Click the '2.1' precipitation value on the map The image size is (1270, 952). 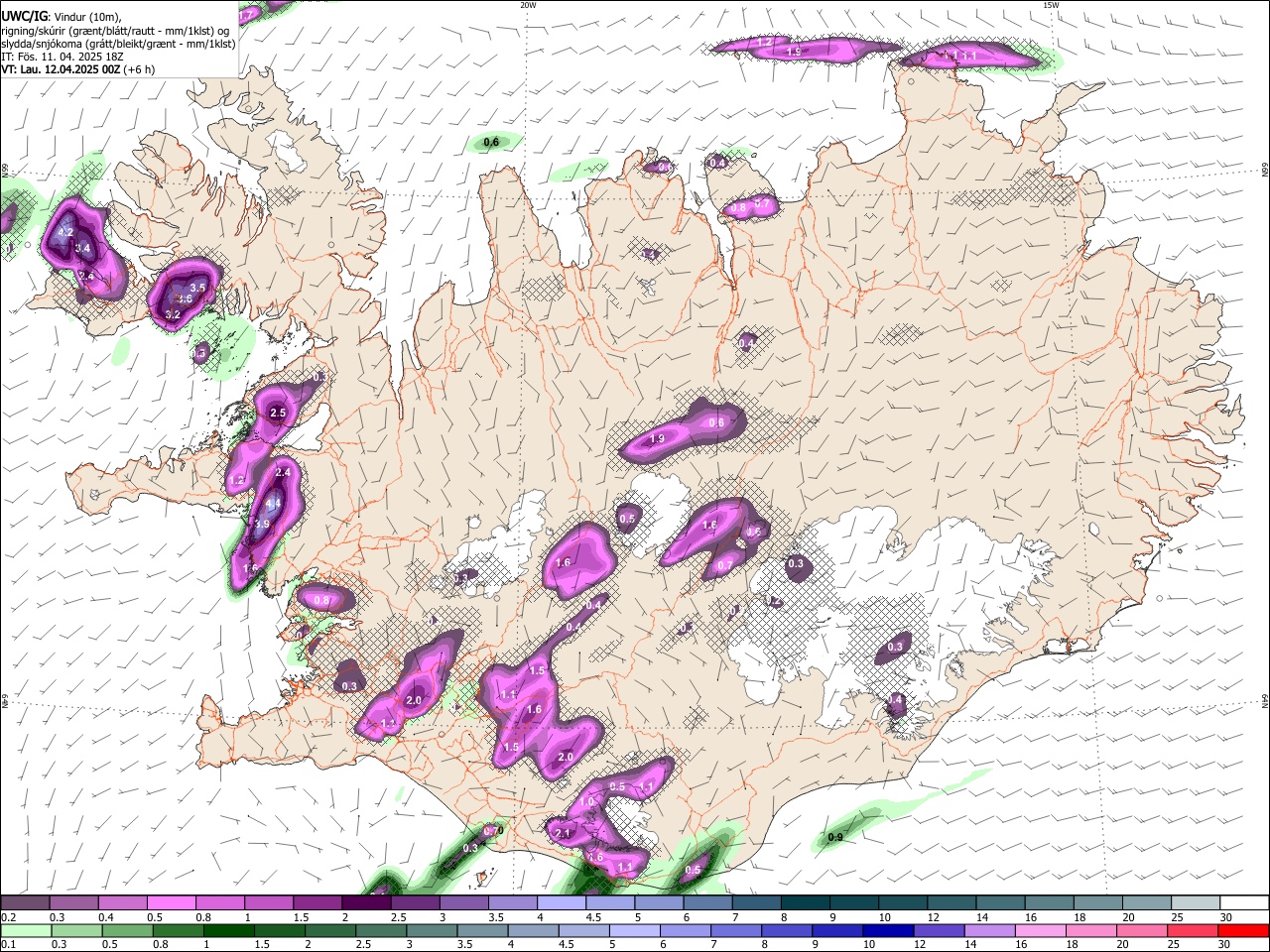[563, 834]
